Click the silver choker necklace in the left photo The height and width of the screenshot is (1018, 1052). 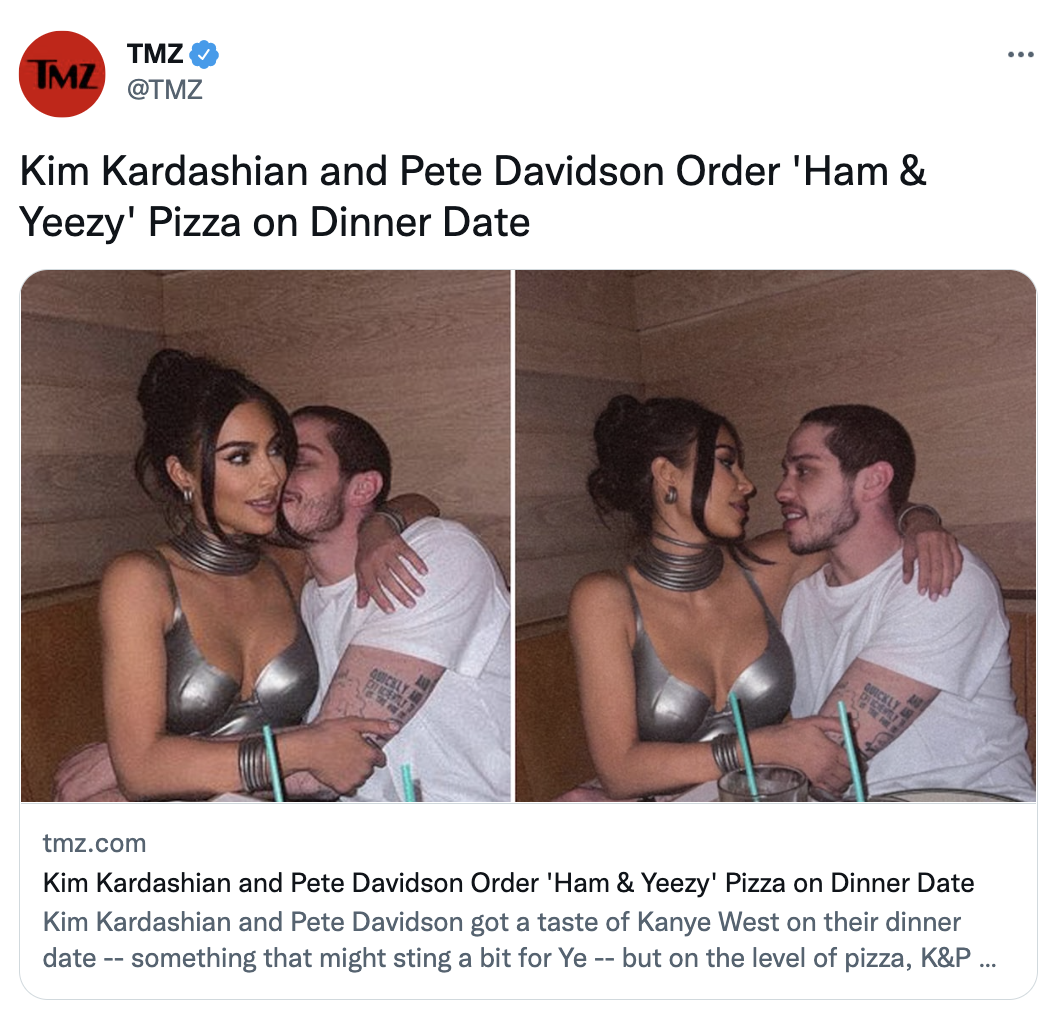pyautogui.click(x=213, y=552)
